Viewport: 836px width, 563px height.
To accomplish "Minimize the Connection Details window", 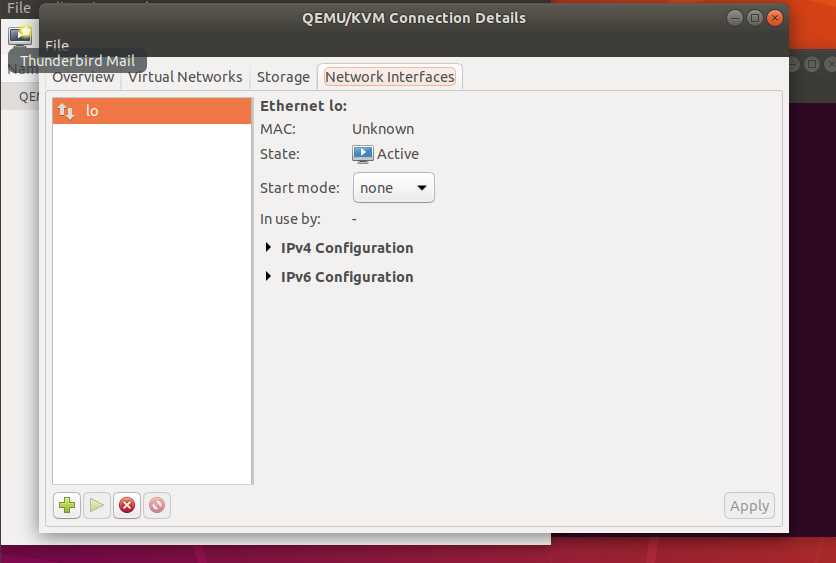I will coord(735,18).
